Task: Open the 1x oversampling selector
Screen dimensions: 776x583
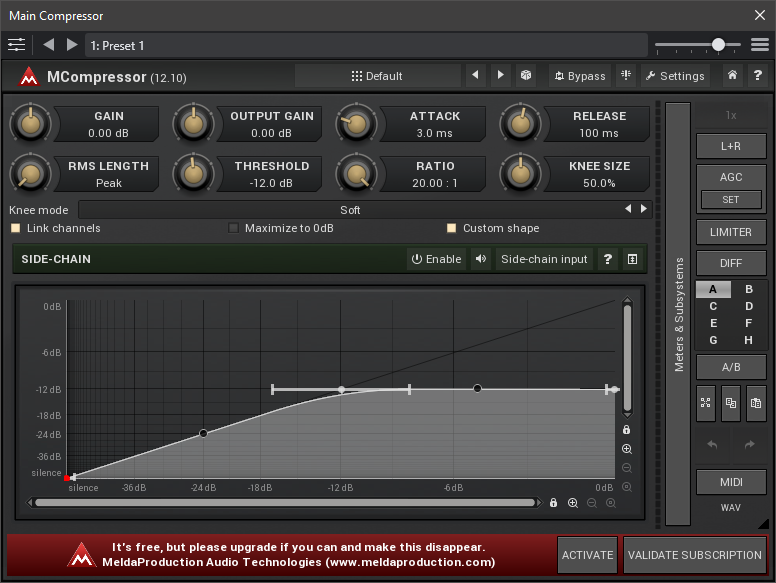Action: tap(731, 115)
